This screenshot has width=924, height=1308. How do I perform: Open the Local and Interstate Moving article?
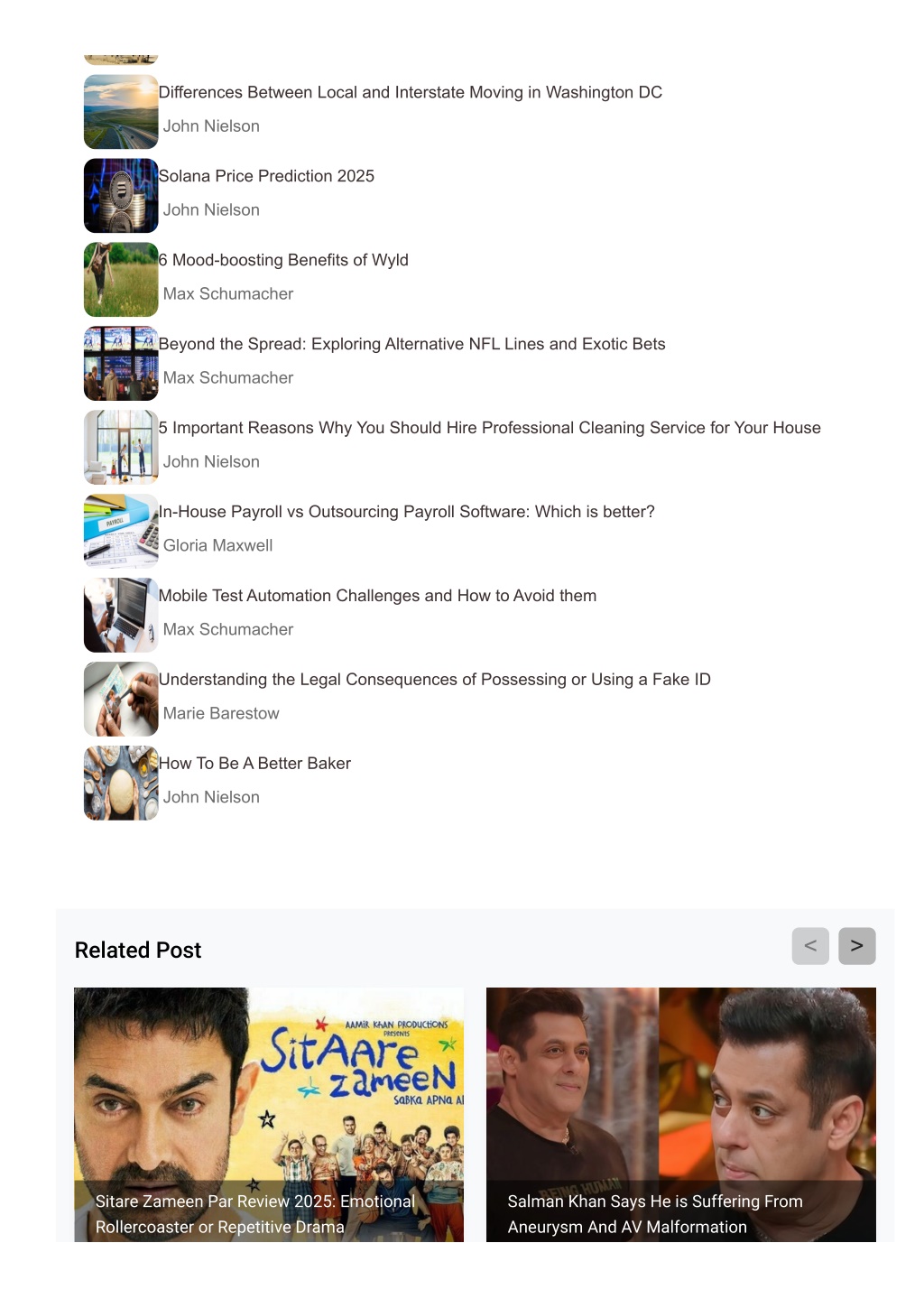pyautogui.click(x=411, y=92)
